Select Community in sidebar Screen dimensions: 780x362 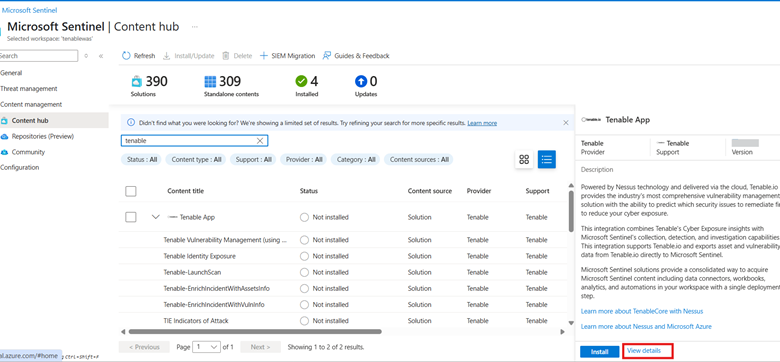[28, 152]
